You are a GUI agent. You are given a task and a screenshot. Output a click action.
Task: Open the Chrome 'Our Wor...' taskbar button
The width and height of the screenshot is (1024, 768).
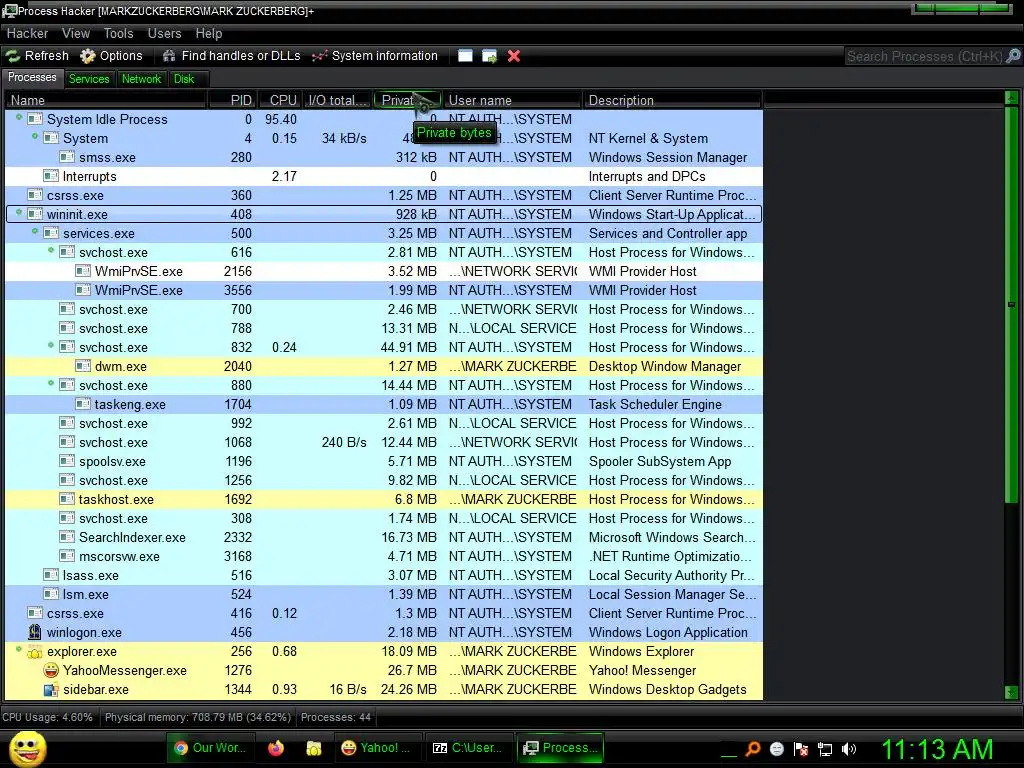click(x=211, y=748)
